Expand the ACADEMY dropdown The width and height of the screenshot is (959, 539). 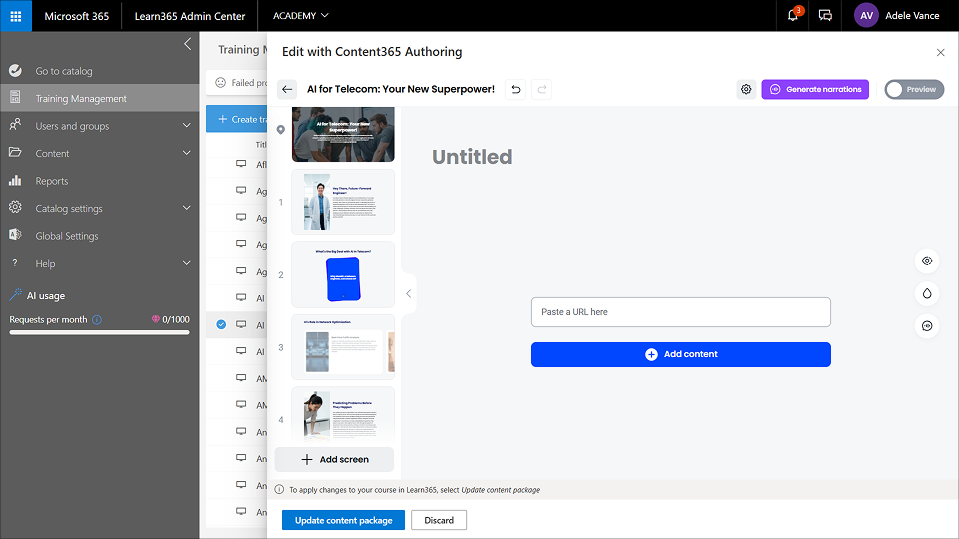301,16
